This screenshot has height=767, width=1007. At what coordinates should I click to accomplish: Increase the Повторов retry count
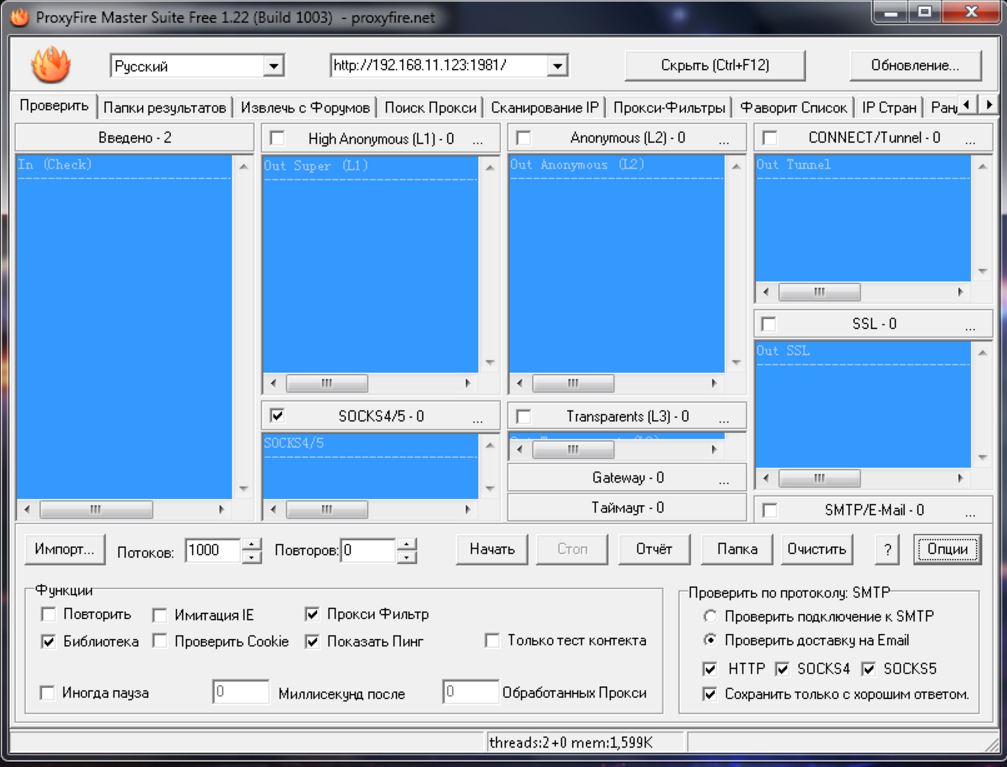tap(407, 544)
